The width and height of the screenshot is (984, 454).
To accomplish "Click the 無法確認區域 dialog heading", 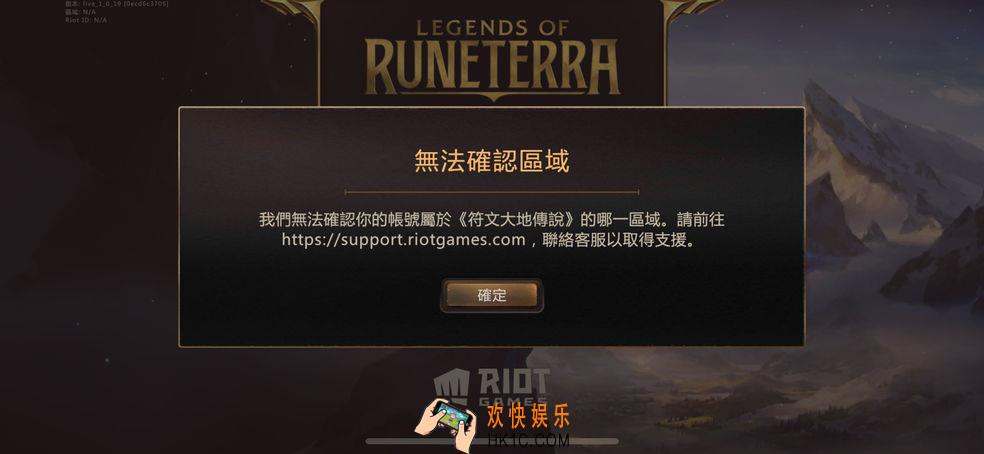I will pyautogui.click(x=491, y=162).
